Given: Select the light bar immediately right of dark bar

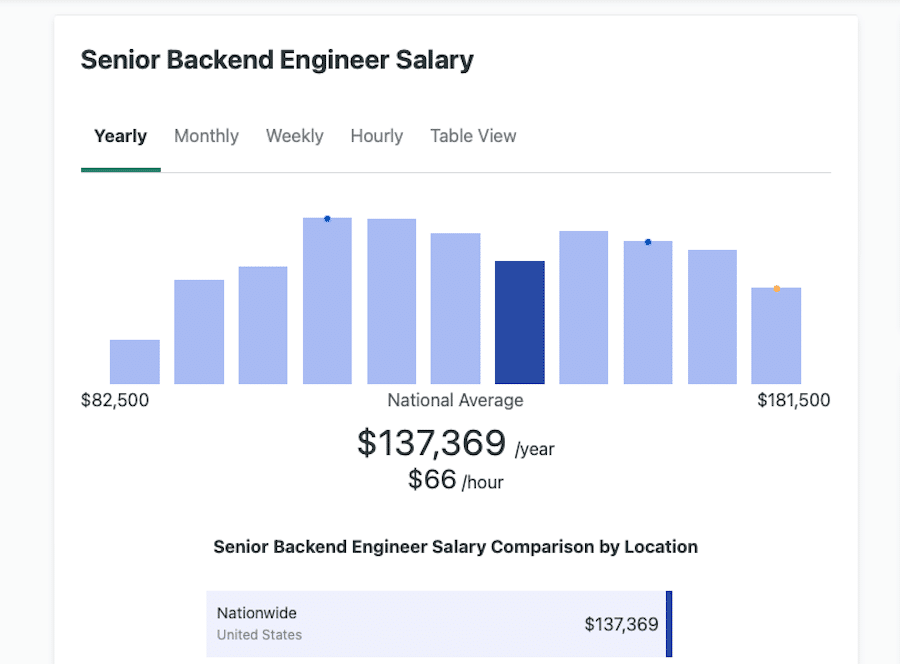Looking at the screenshot, I should pos(584,307).
